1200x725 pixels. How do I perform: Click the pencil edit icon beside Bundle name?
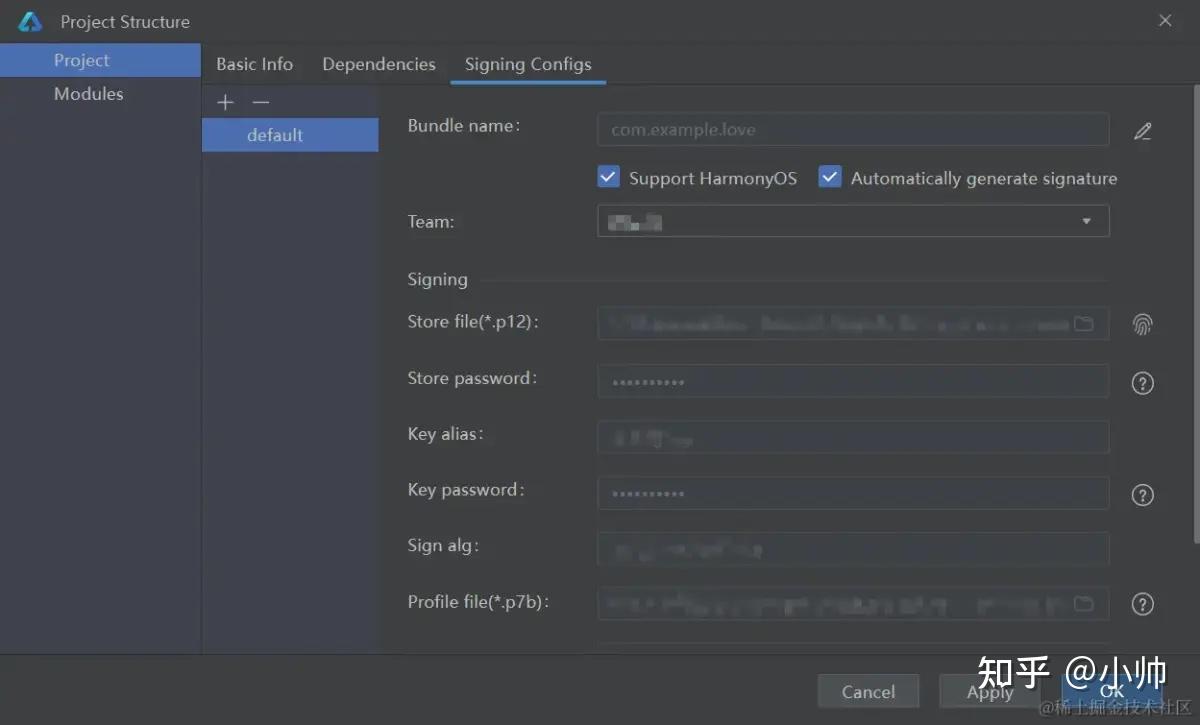1143,130
